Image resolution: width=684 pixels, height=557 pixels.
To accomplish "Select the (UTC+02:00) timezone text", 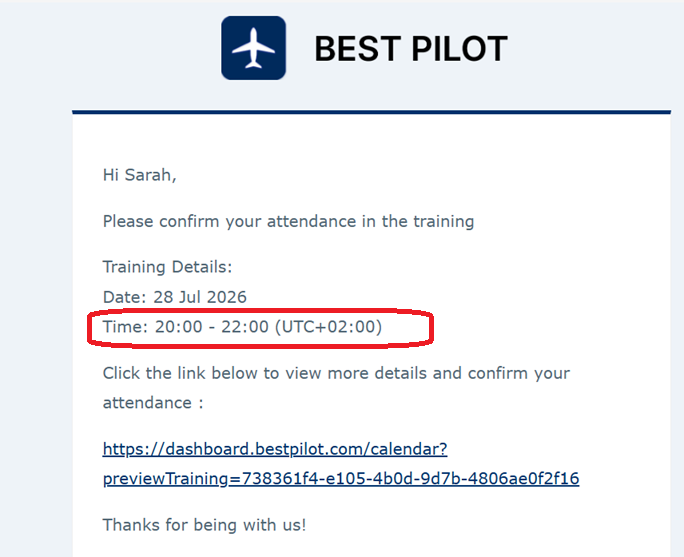I will tap(328, 327).
